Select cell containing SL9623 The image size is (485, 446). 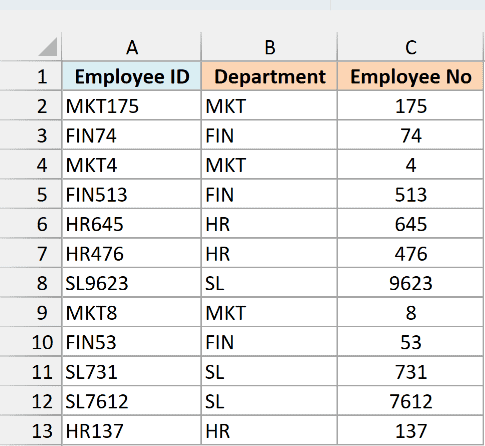point(132,282)
